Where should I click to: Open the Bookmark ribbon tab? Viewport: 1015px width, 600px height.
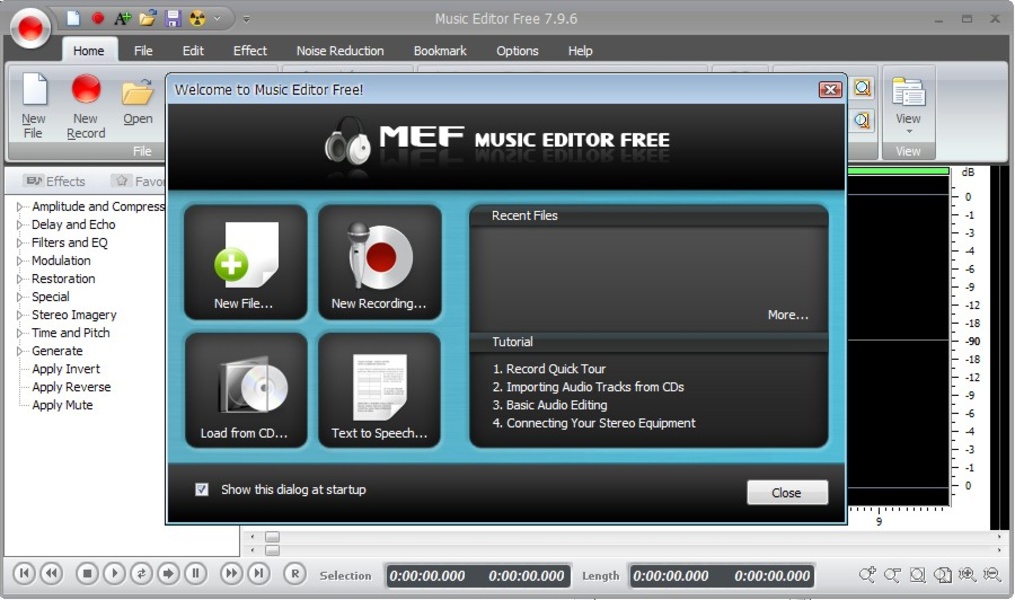tap(440, 50)
